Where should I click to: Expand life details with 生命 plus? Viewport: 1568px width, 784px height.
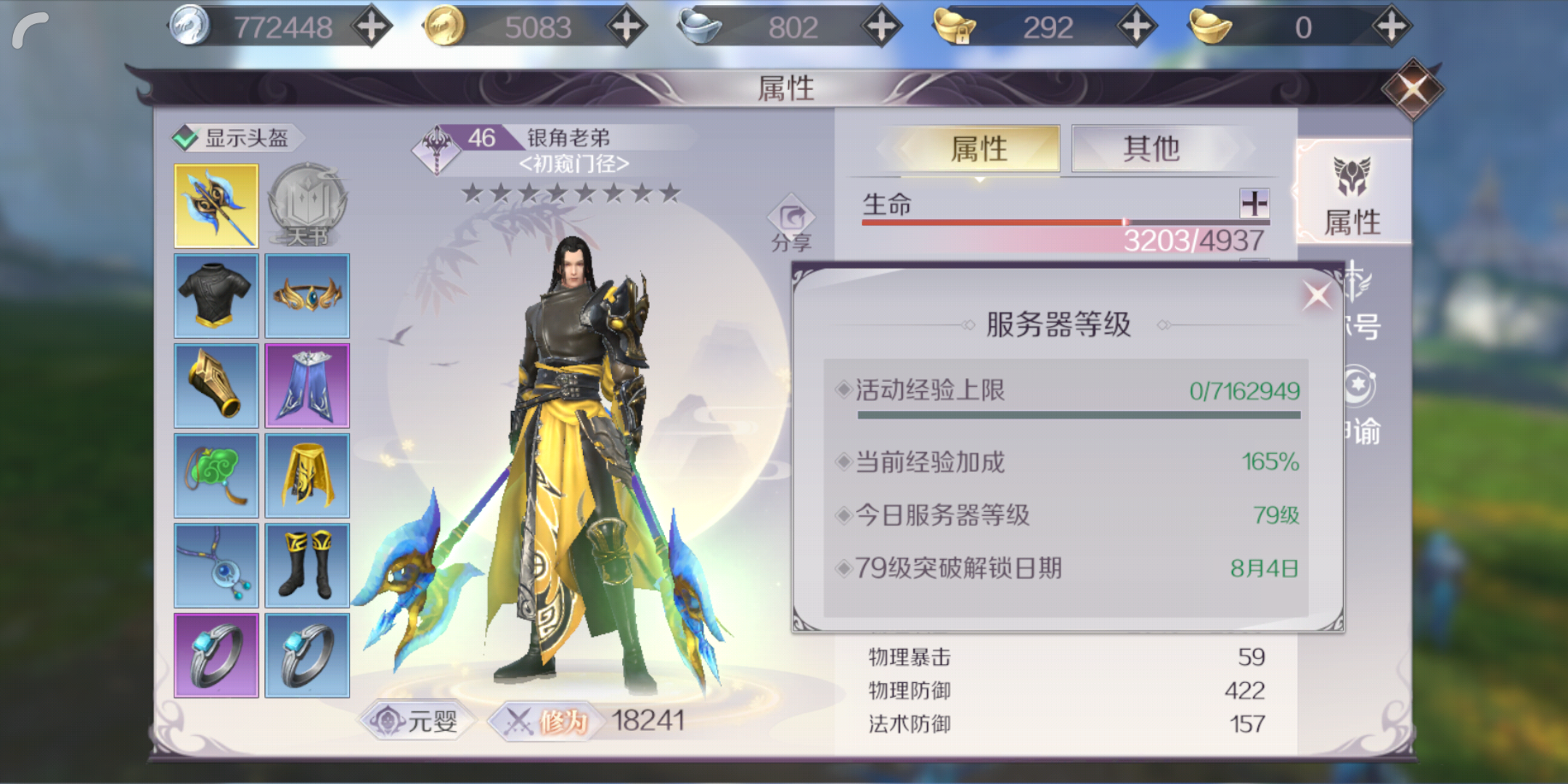[1254, 204]
